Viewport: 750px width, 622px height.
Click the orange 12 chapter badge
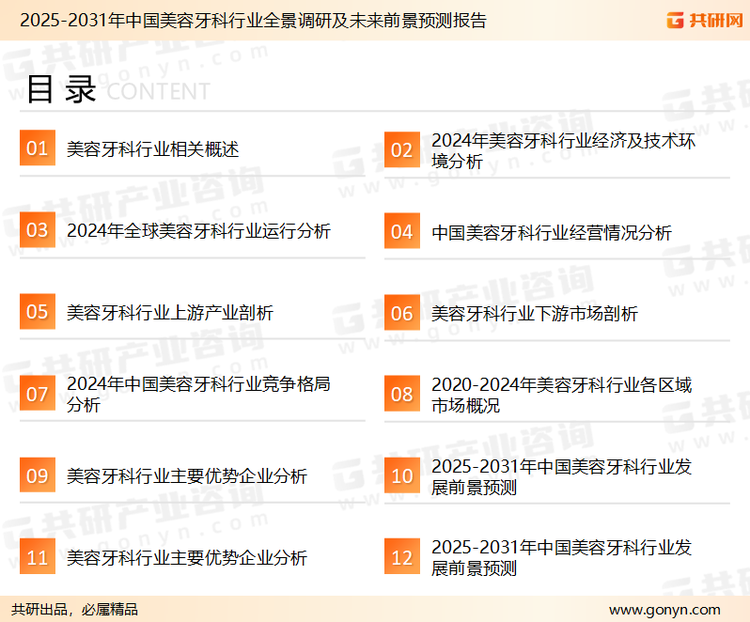point(402,556)
